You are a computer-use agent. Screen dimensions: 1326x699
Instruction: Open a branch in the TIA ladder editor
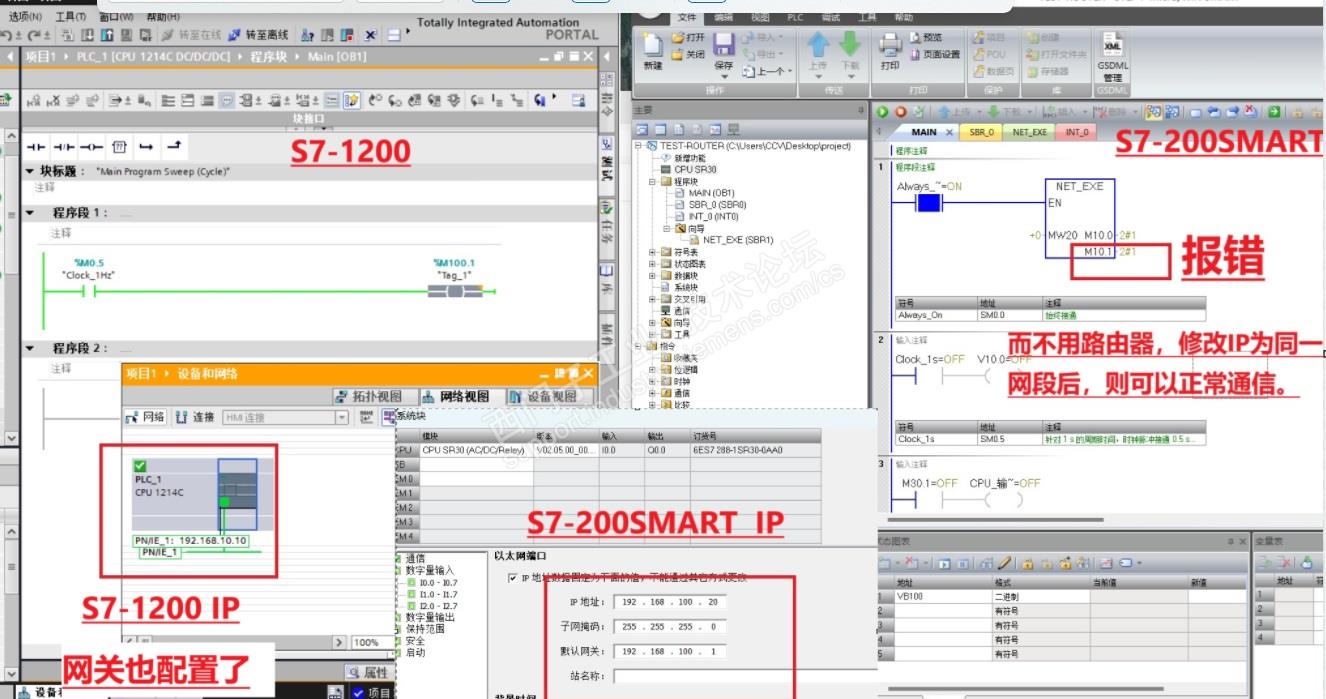tap(147, 147)
